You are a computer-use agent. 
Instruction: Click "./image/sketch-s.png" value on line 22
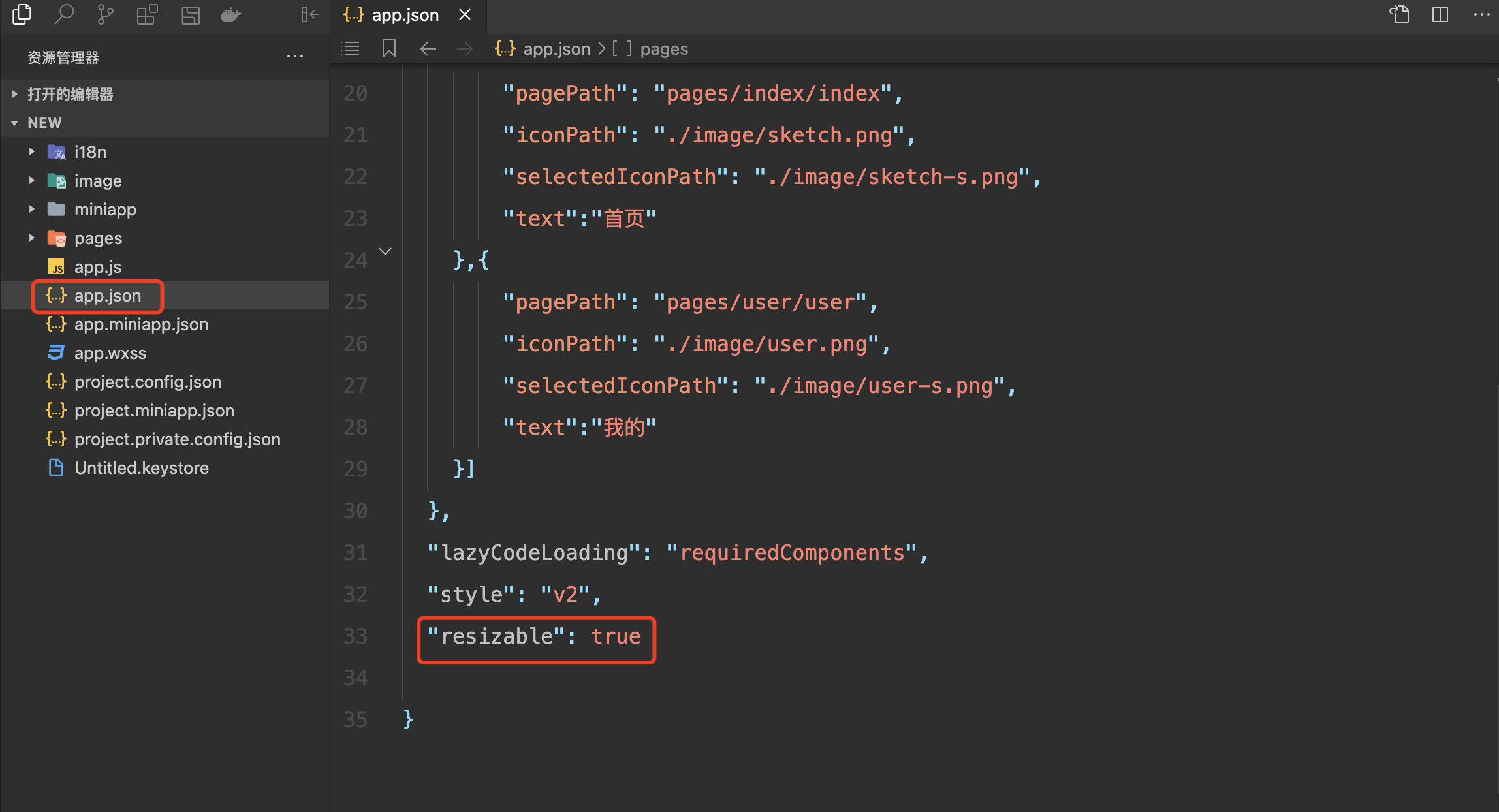point(892,177)
